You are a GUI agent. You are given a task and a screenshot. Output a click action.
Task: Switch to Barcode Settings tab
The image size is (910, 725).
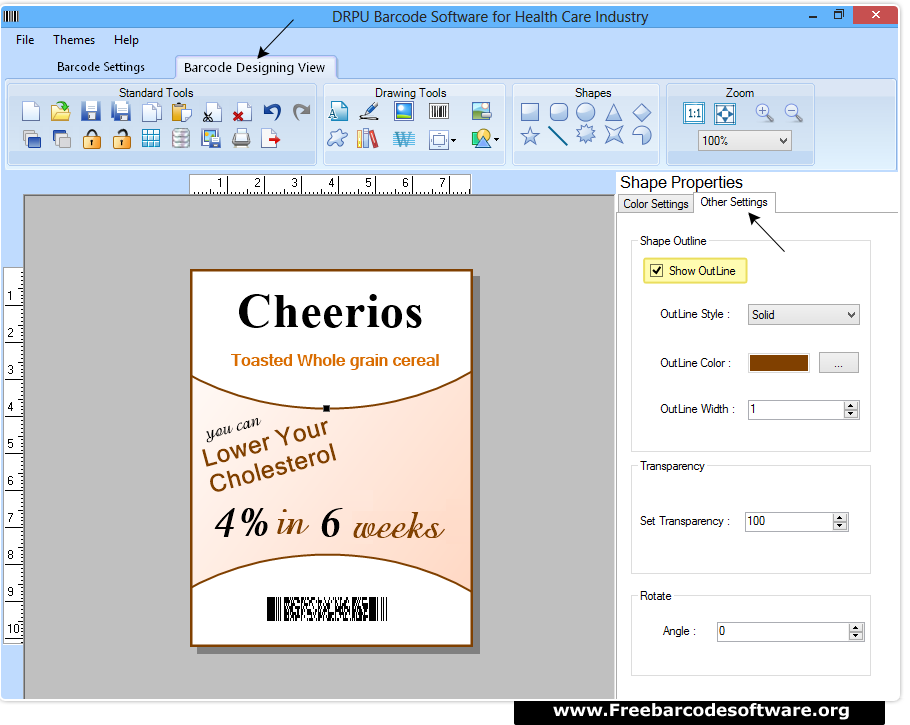101,67
